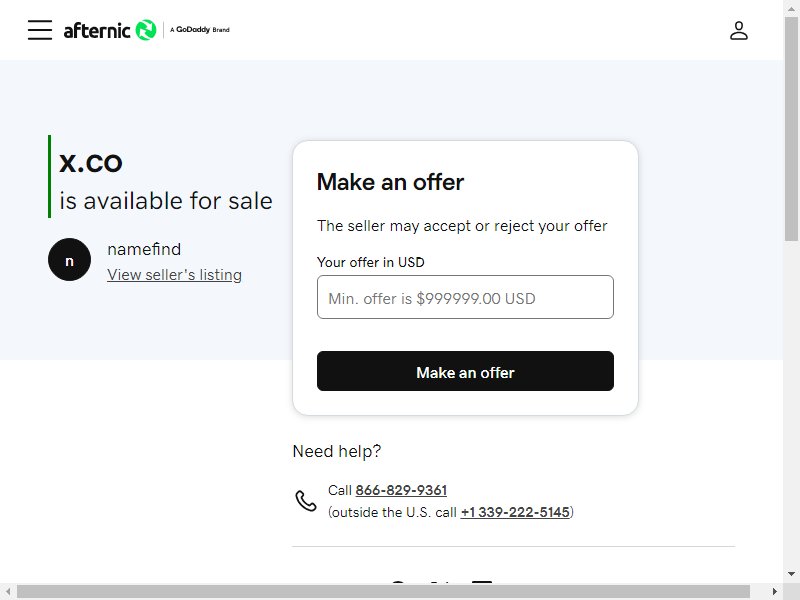Image resolution: width=800 pixels, height=600 pixels.
Task: Click the 866-829-9361 phone number
Action: tap(401, 490)
